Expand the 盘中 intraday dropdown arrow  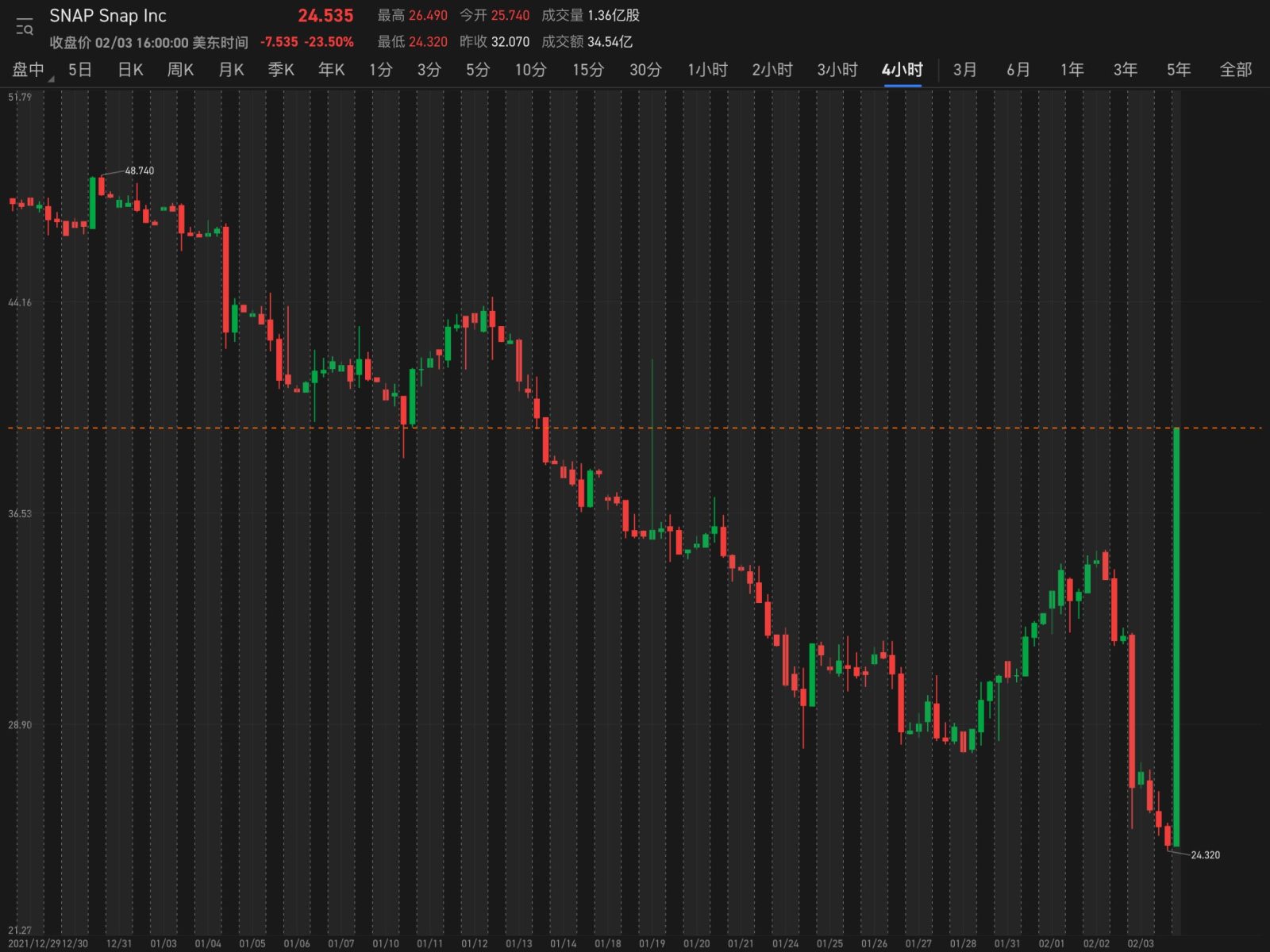click(x=51, y=79)
